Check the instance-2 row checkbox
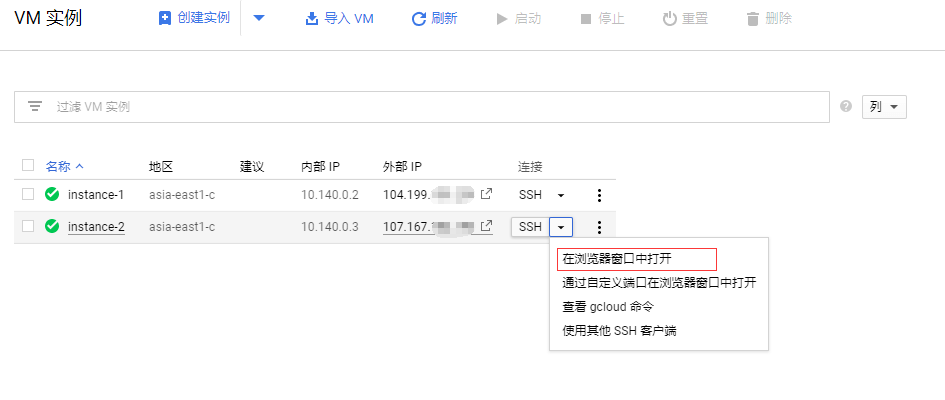Viewport: 945px width, 400px height. 28,226
